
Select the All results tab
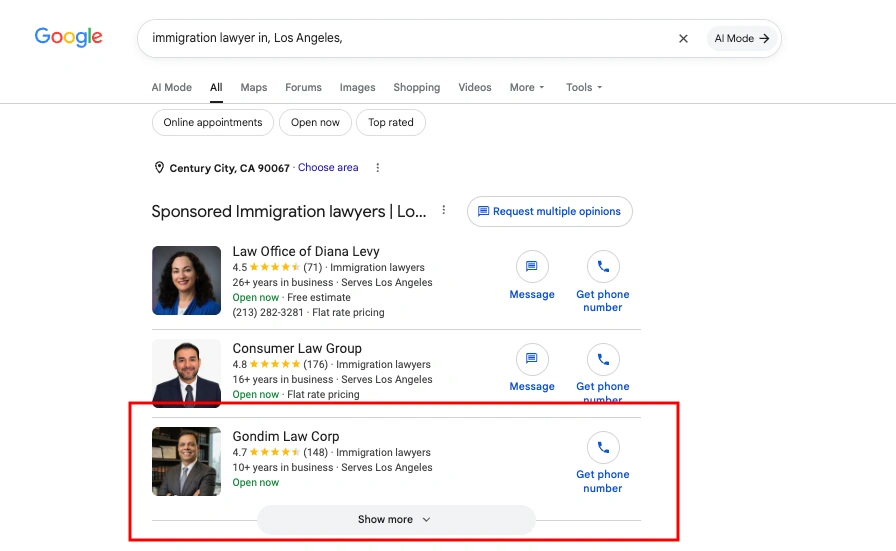tap(216, 87)
